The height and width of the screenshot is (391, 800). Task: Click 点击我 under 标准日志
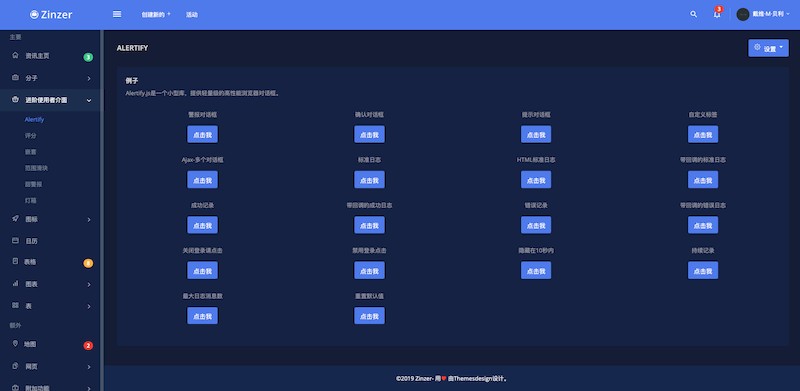(369, 180)
